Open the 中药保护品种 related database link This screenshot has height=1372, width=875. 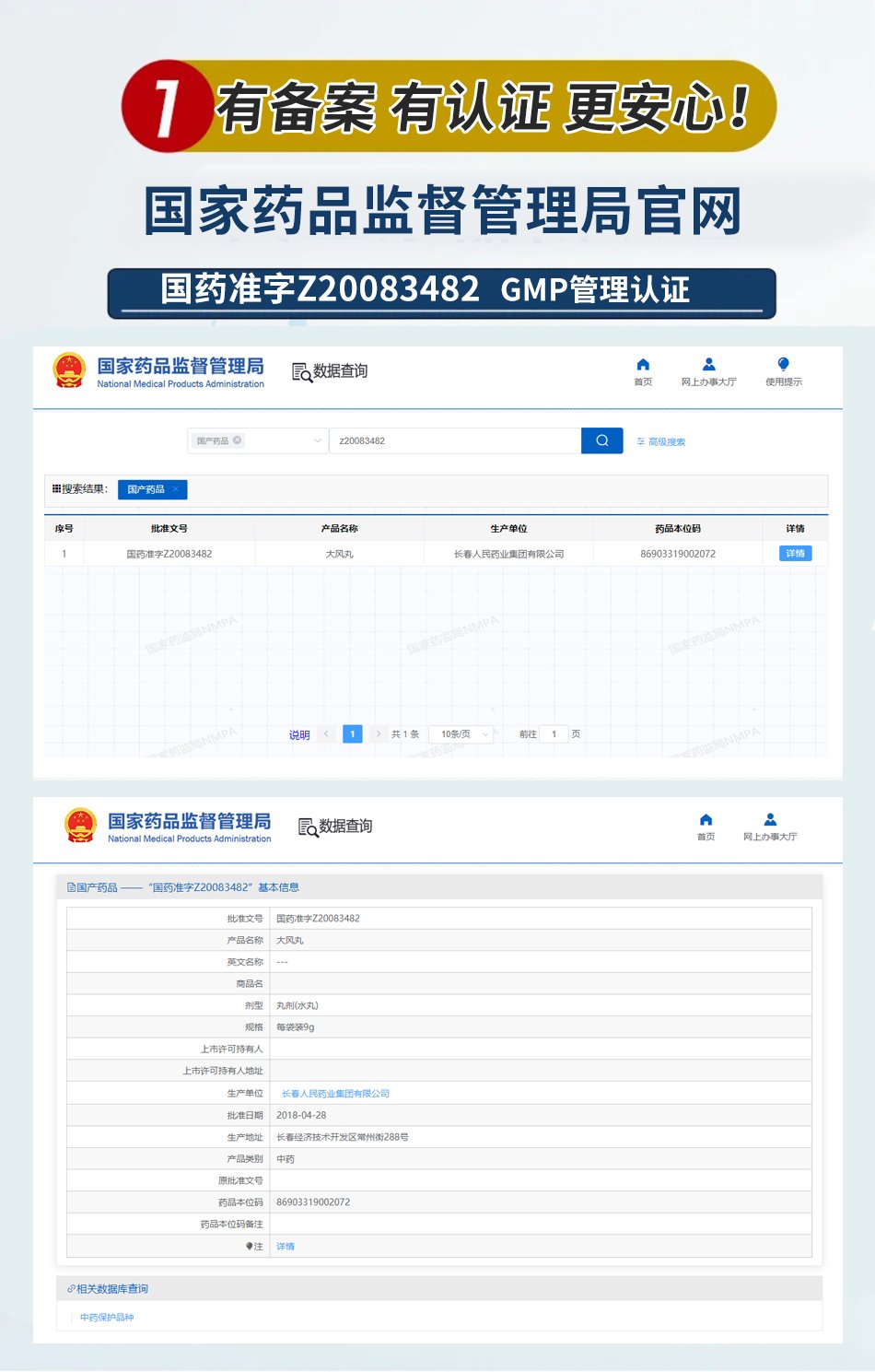pos(107,1318)
